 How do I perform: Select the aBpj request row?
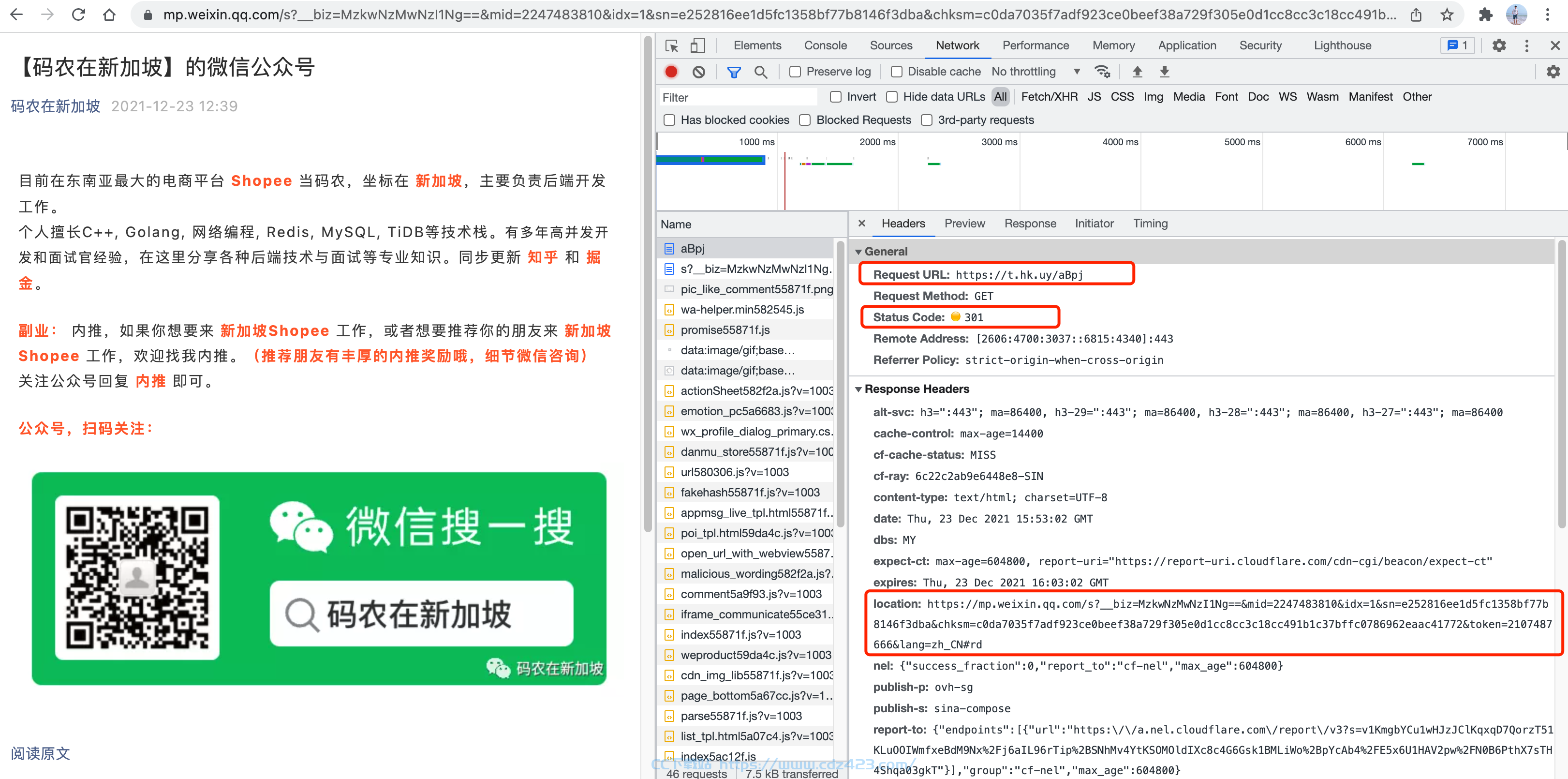click(746, 249)
